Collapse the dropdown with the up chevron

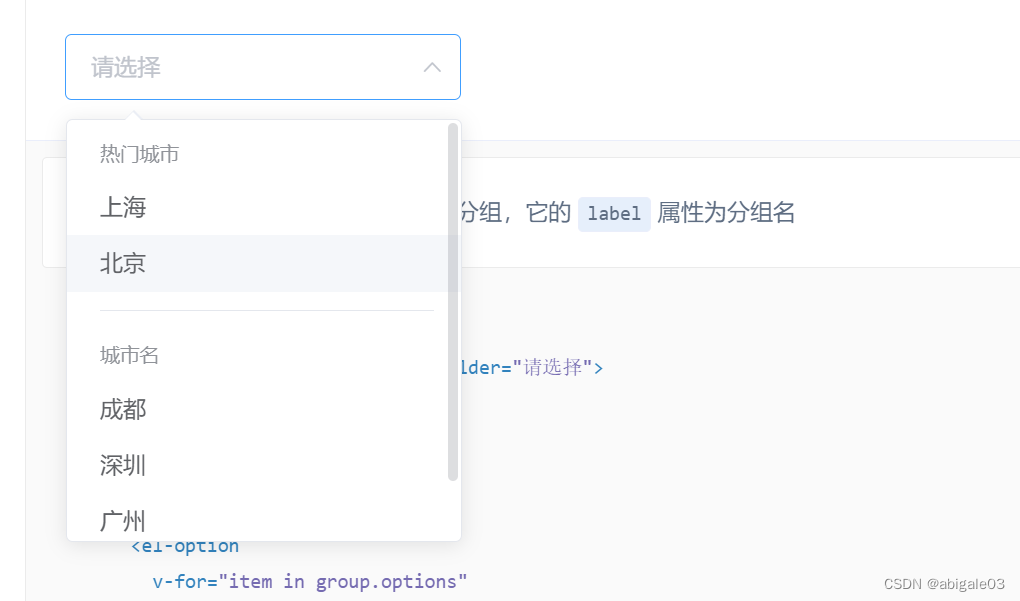pyautogui.click(x=433, y=67)
